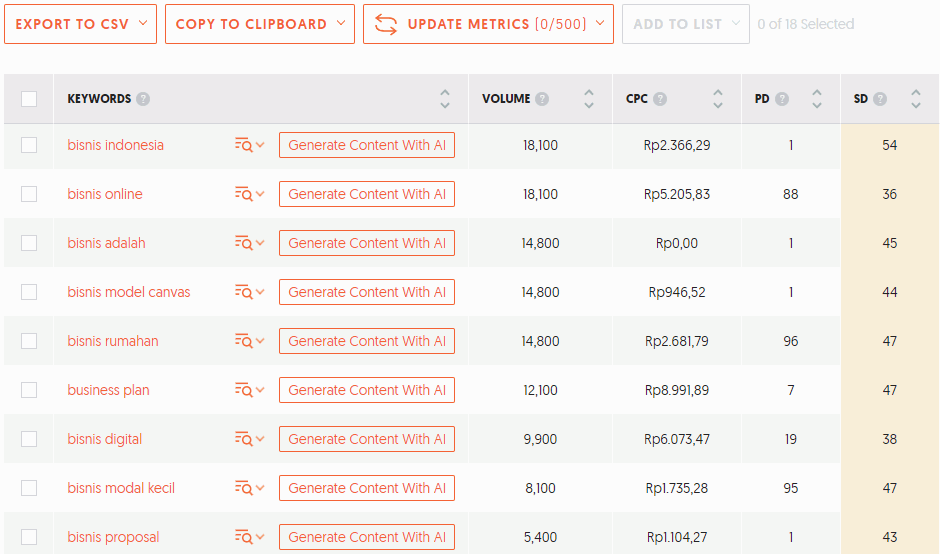The image size is (940, 554).
Task: Click the question mark icon beside PD
Action: 782,99
